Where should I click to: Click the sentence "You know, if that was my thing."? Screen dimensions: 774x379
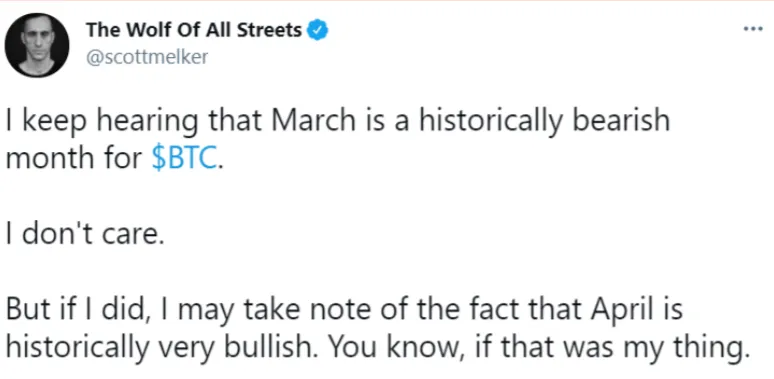click(x=537, y=349)
